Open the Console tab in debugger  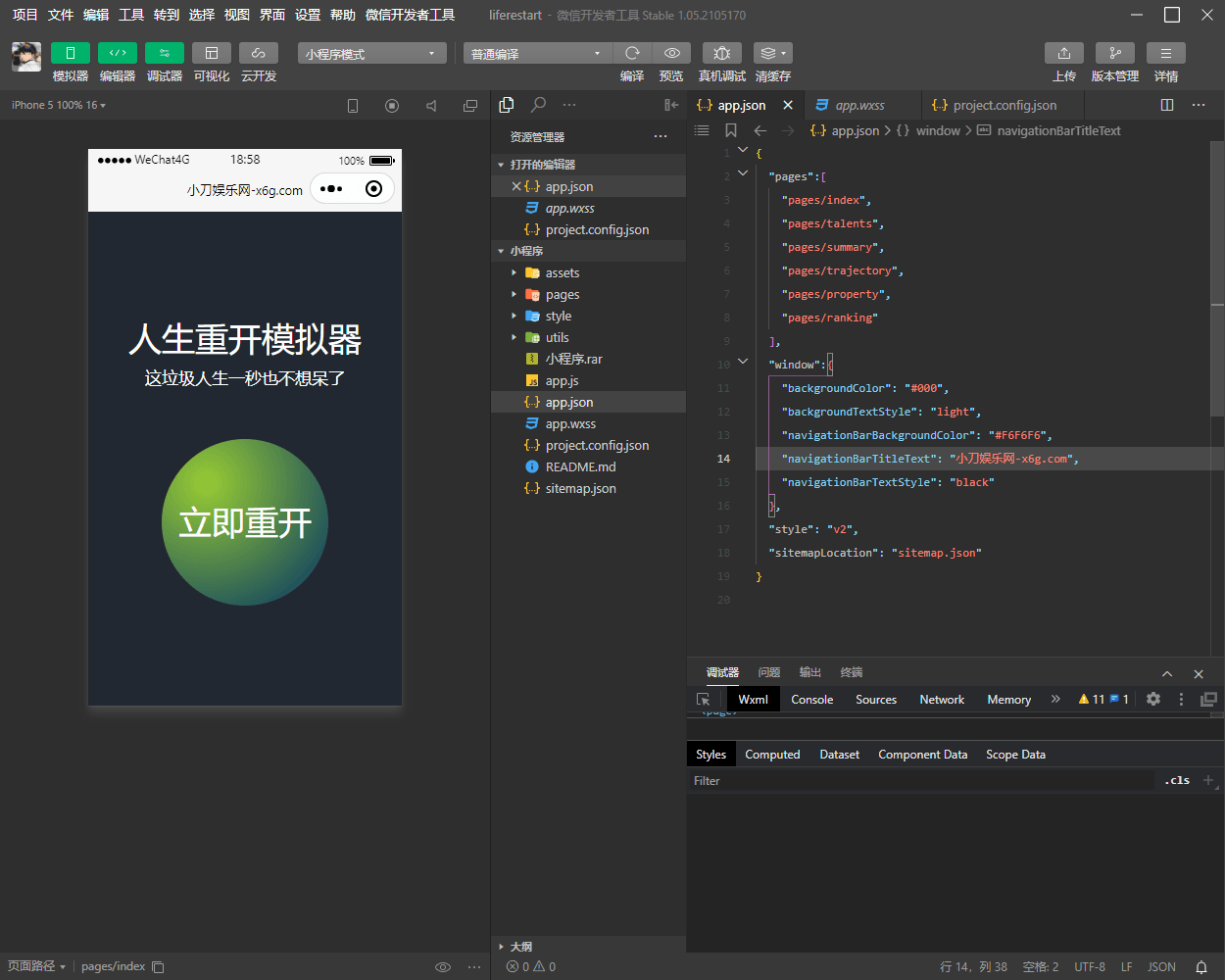pos(811,700)
